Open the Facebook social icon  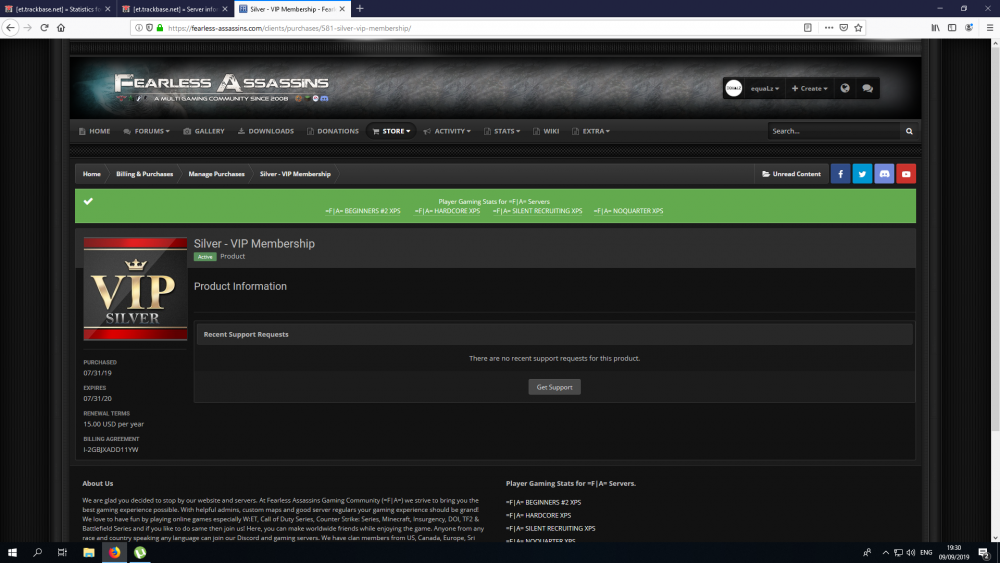(x=840, y=173)
